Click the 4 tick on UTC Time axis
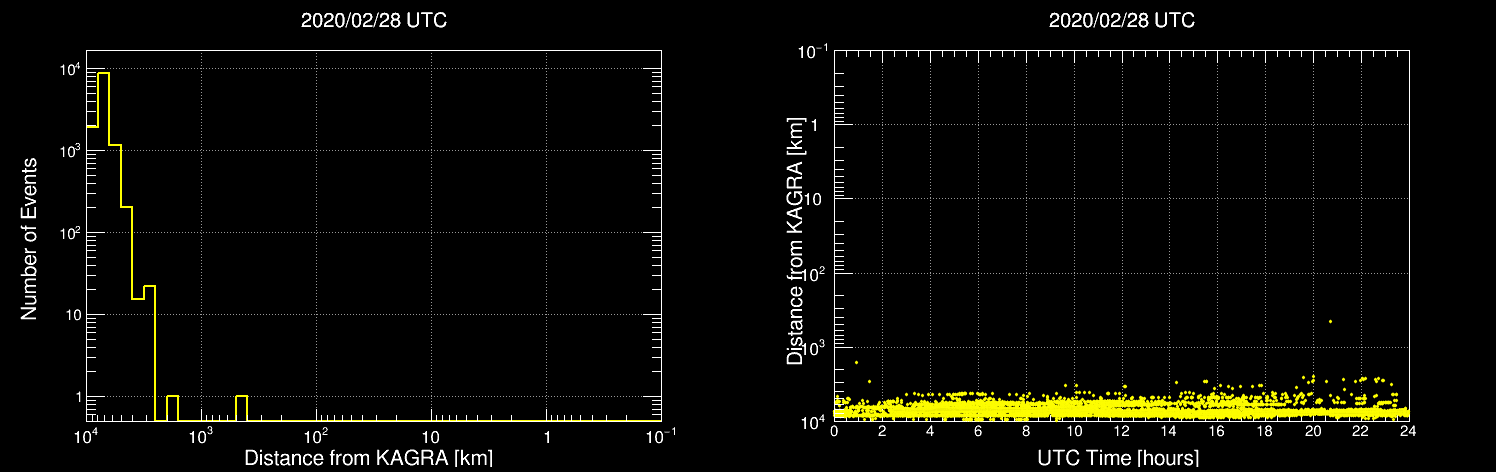Viewport: 1496px width, 472px height. [x=930, y=432]
